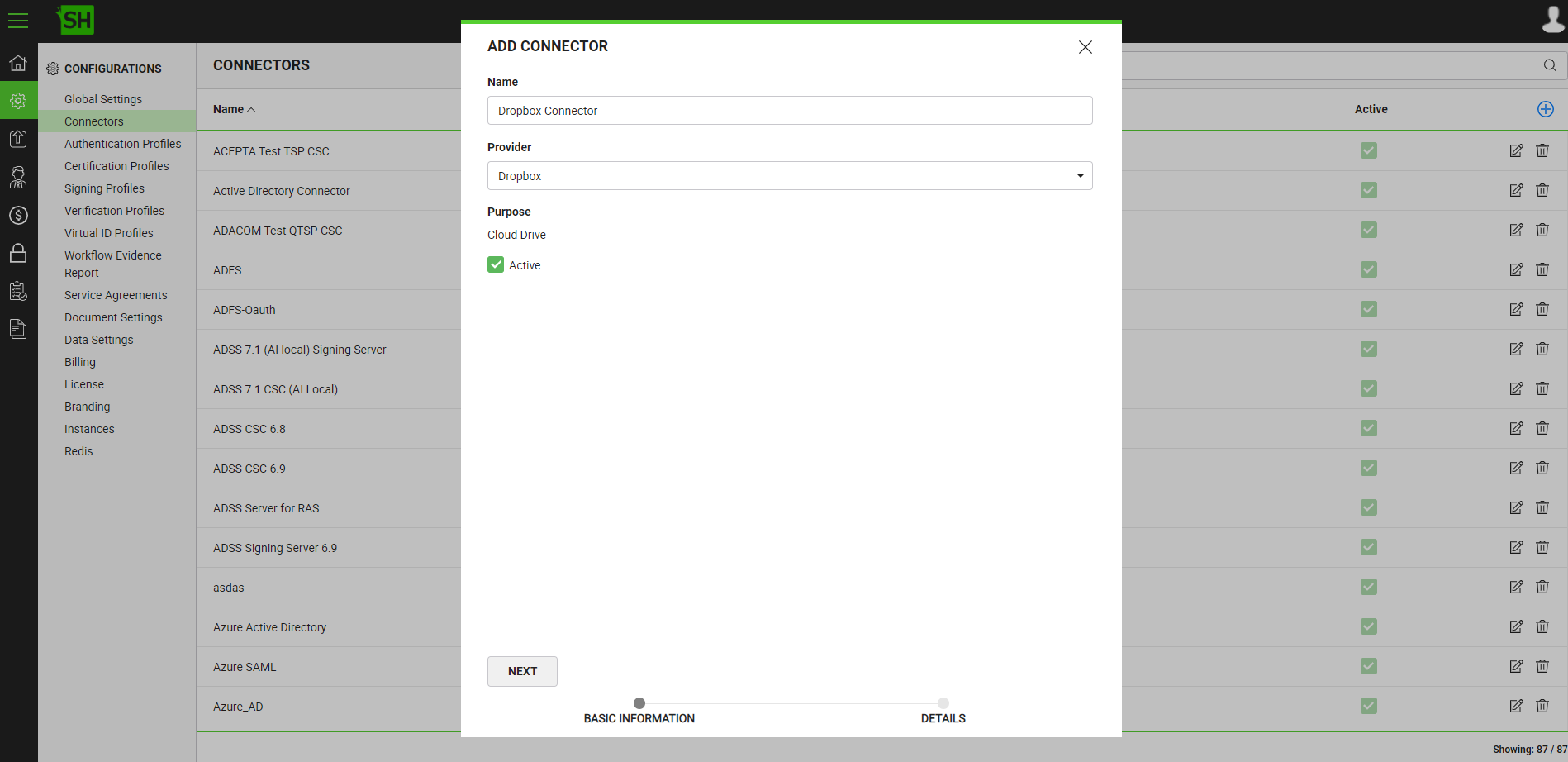This screenshot has width=1568, height=762.
Task: Select the Basic Information step
Action: (x=639, y=712)
